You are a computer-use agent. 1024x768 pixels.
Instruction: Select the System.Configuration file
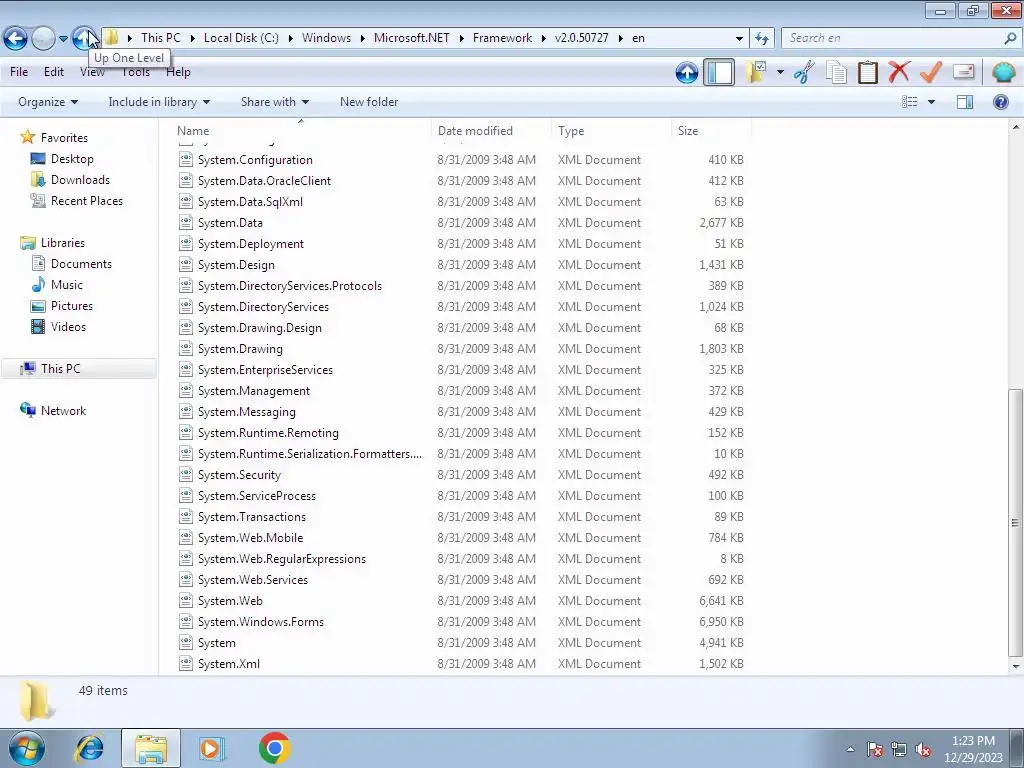click(x=255, y=160)
